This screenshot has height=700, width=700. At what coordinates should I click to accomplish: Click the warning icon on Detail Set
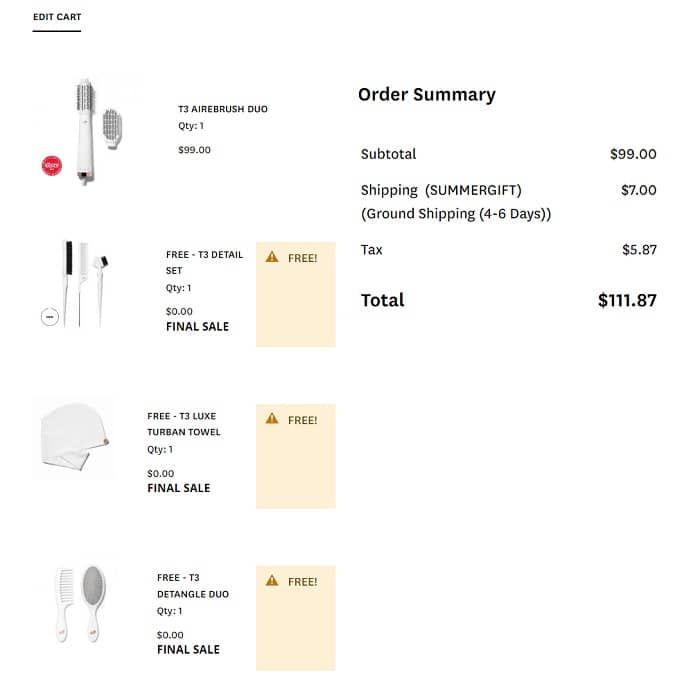(x=272, y=257)
